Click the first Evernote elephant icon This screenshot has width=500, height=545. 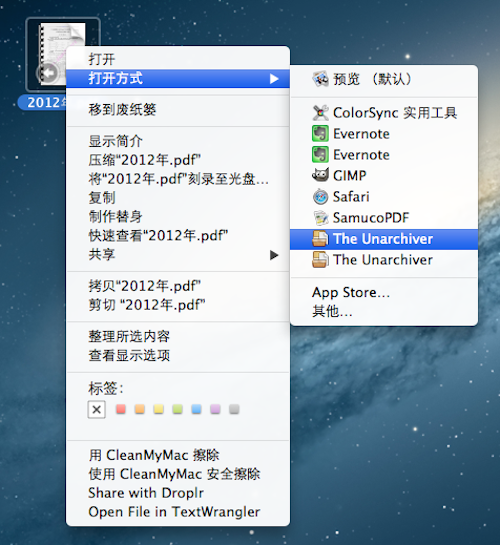tap(320, 134)
